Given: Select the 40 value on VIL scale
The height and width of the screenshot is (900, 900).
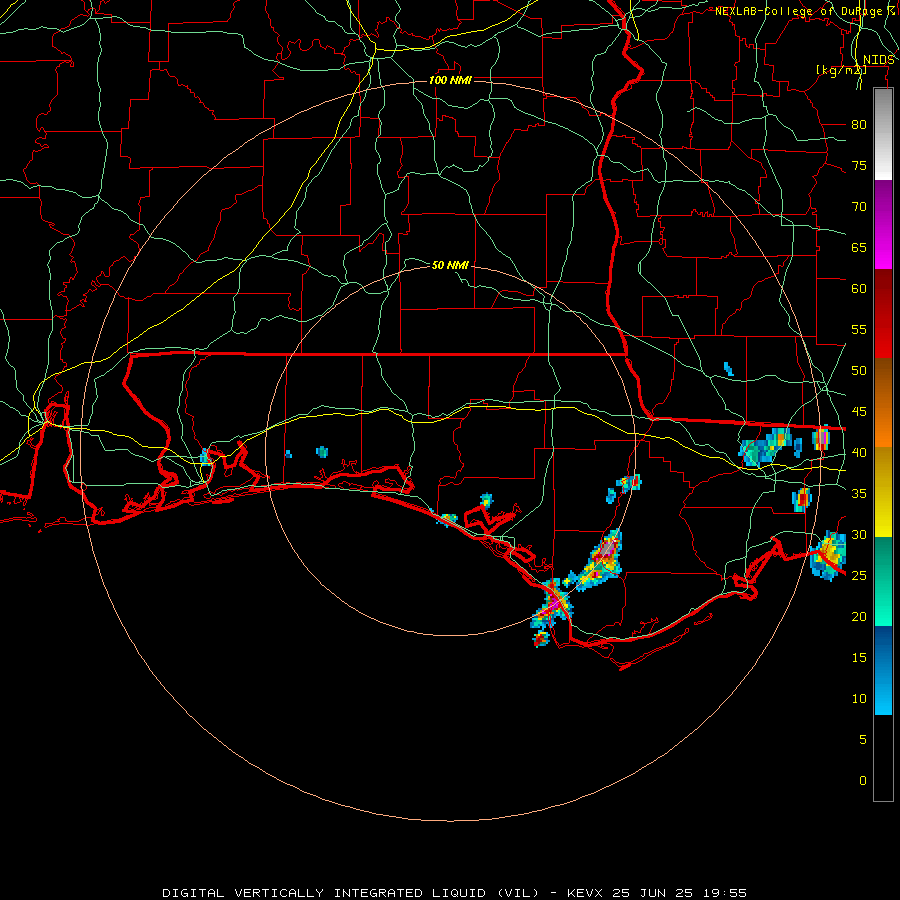Looking at the screenshot, I should [859, 453].
